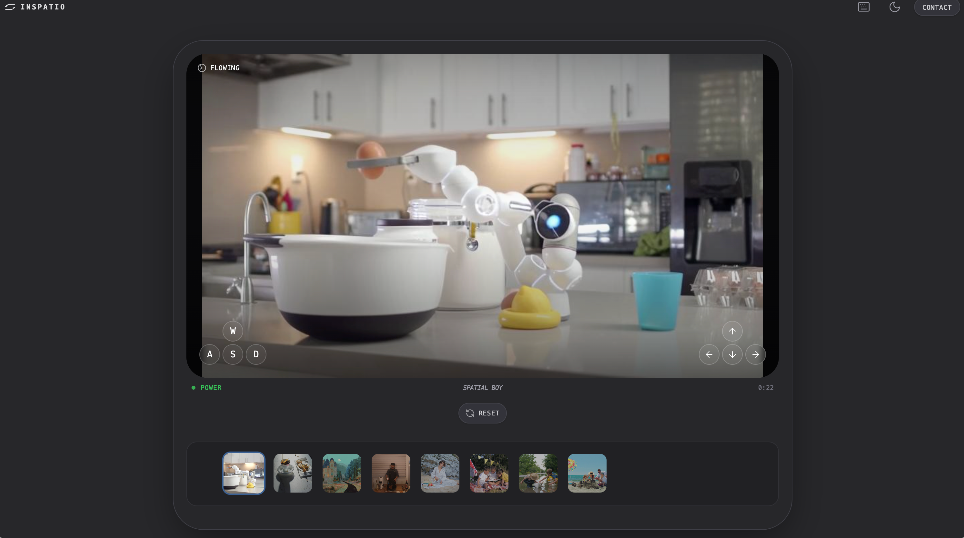964x538 pixels.
Task: Click the FLOWING status label in the viewer
Action: point(219,68)
